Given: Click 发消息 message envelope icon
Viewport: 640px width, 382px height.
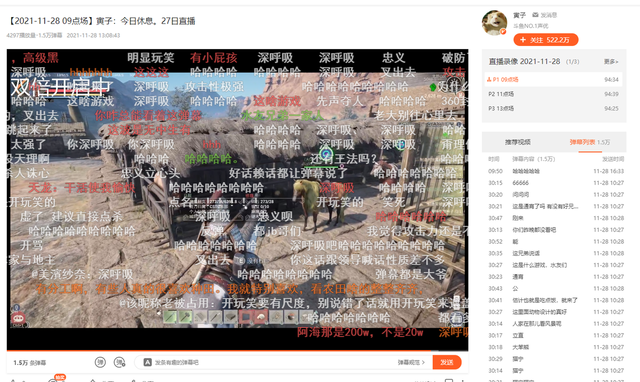Looking at the screenshot, I should [544, 15].
